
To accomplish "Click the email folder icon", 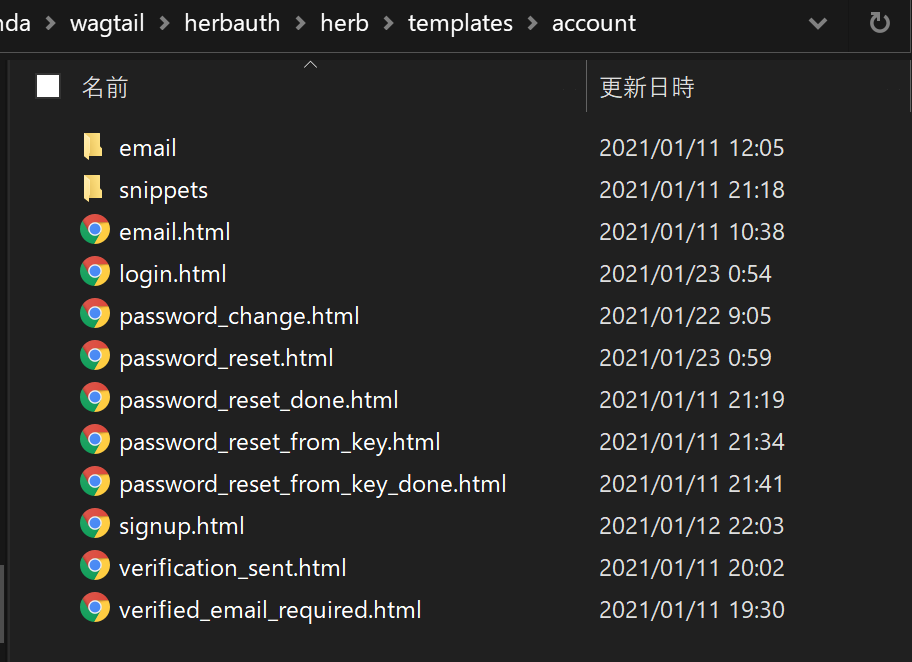I will 93,147.
